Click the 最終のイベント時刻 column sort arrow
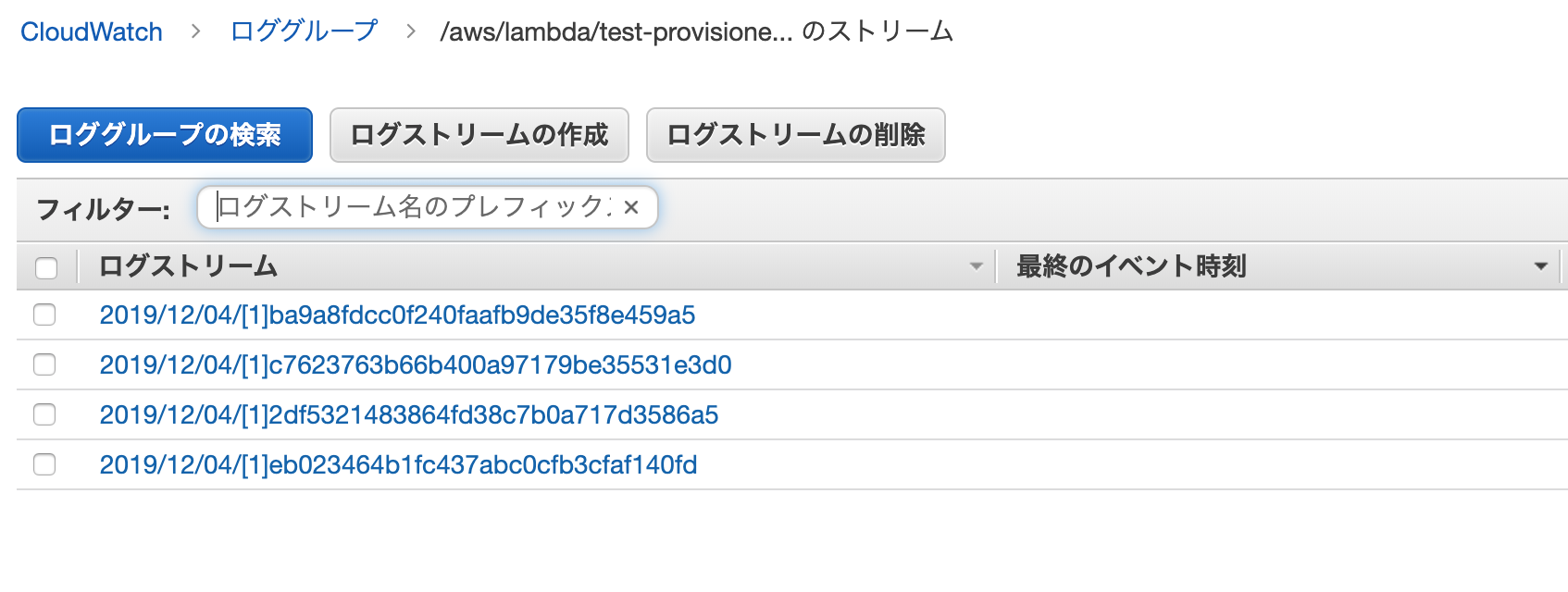 (x=1540, y=266)
